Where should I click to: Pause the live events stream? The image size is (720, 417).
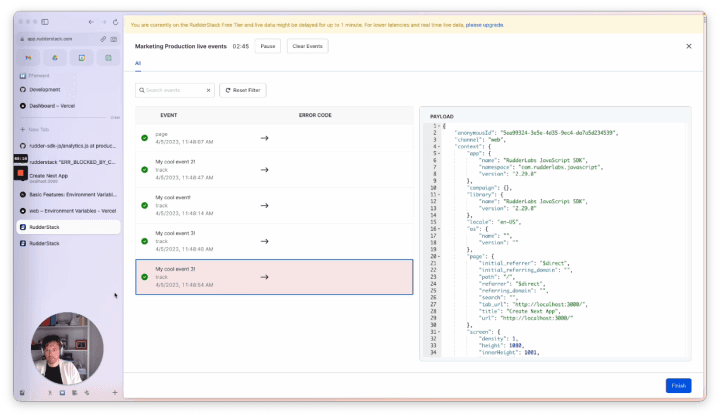point(267,46)
